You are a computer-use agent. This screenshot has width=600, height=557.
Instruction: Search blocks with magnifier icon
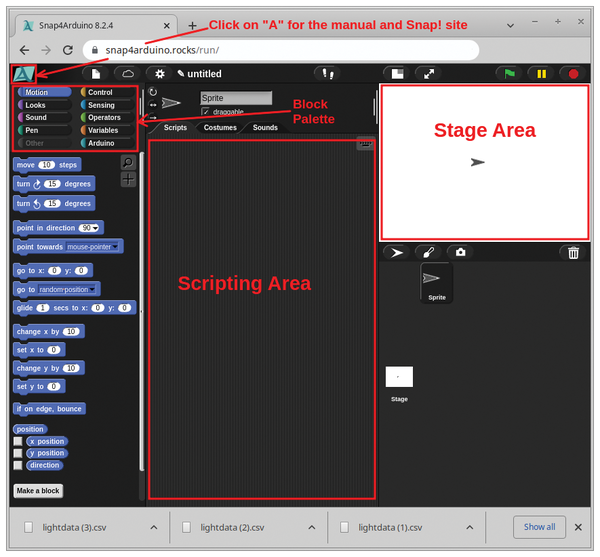click(128, 162)
